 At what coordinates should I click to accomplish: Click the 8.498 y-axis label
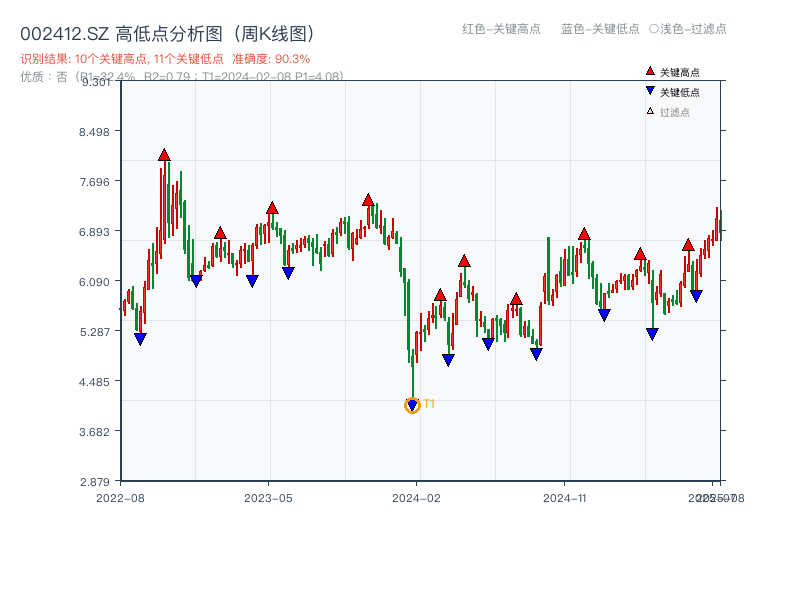point(94,132)
